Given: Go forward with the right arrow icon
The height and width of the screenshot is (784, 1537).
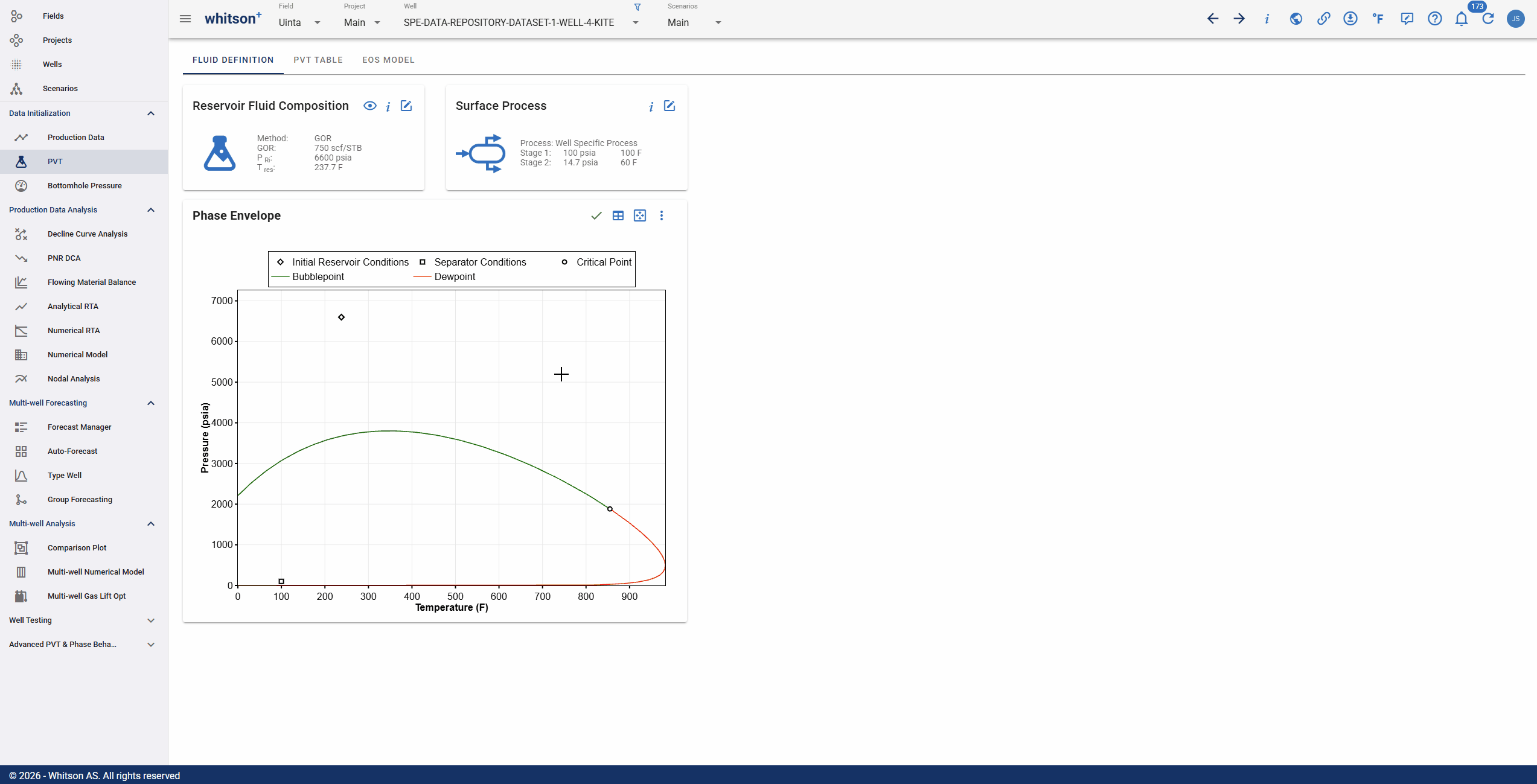Looking at the screenshot, I should click(1239, 19).
